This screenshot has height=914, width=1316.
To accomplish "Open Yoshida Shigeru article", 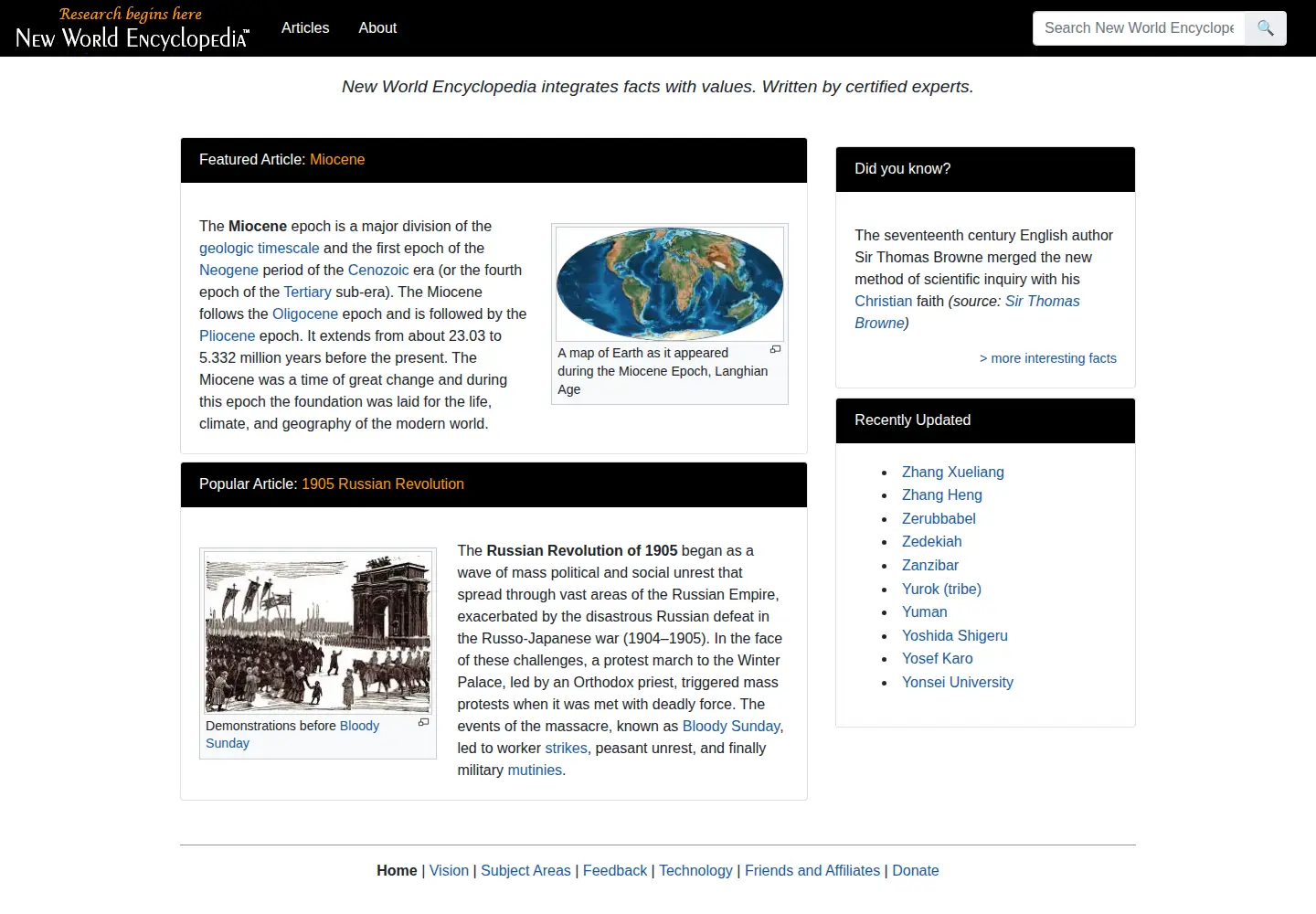I will (955, 636).
